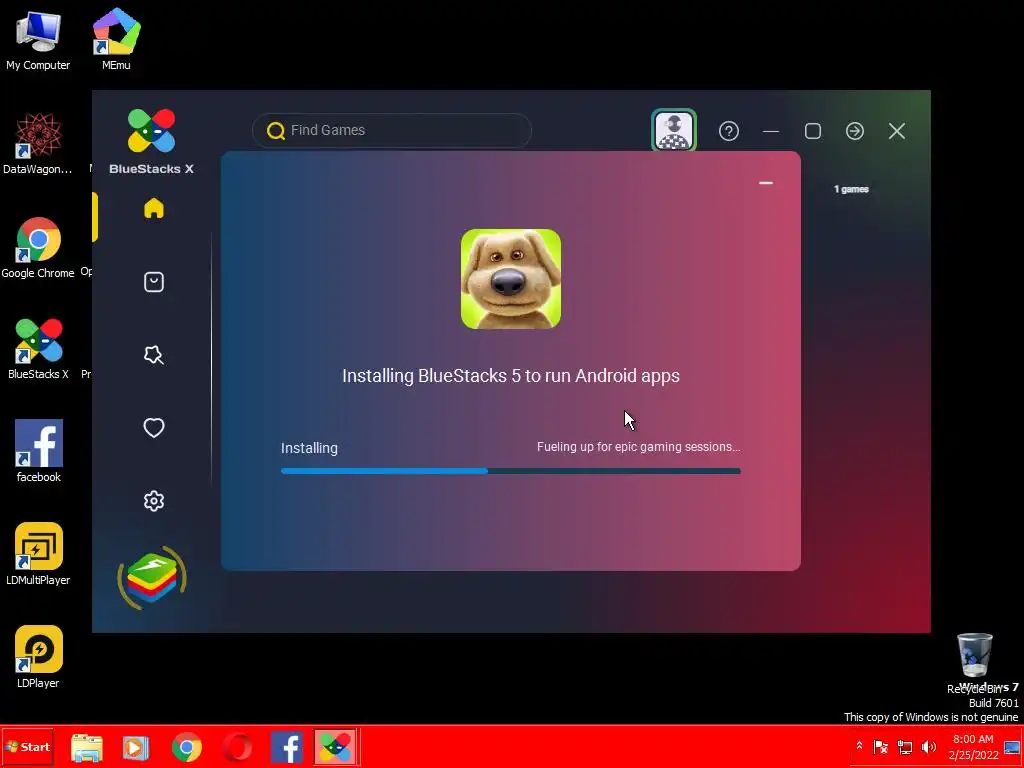Click the taskbar clock showing 8:00 AM
Image resolution: width=1024 pixels, height=768 pixels.
tap(973, 747)
